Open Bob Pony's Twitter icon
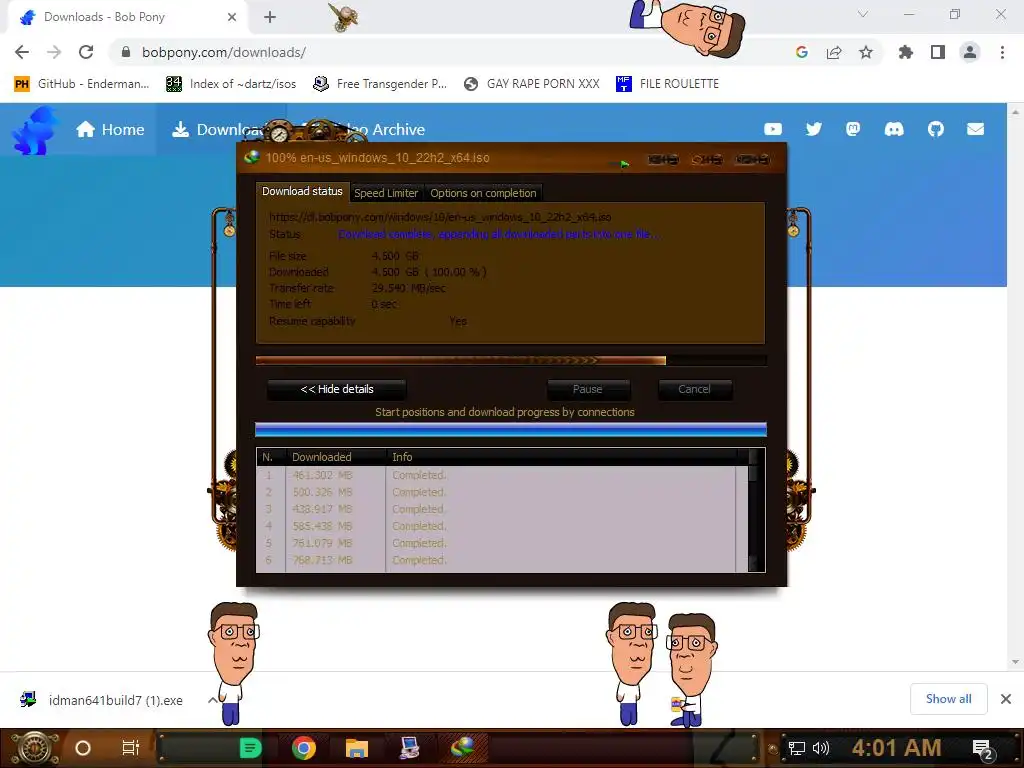The image size is (1024, 768). [x=814, y=129]
